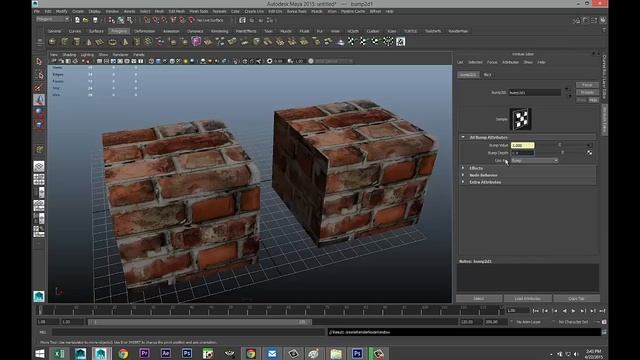Viewport: 640px width, 360px height.
Task: Expand the Extra Attributes section
Action: pos(463,182)
